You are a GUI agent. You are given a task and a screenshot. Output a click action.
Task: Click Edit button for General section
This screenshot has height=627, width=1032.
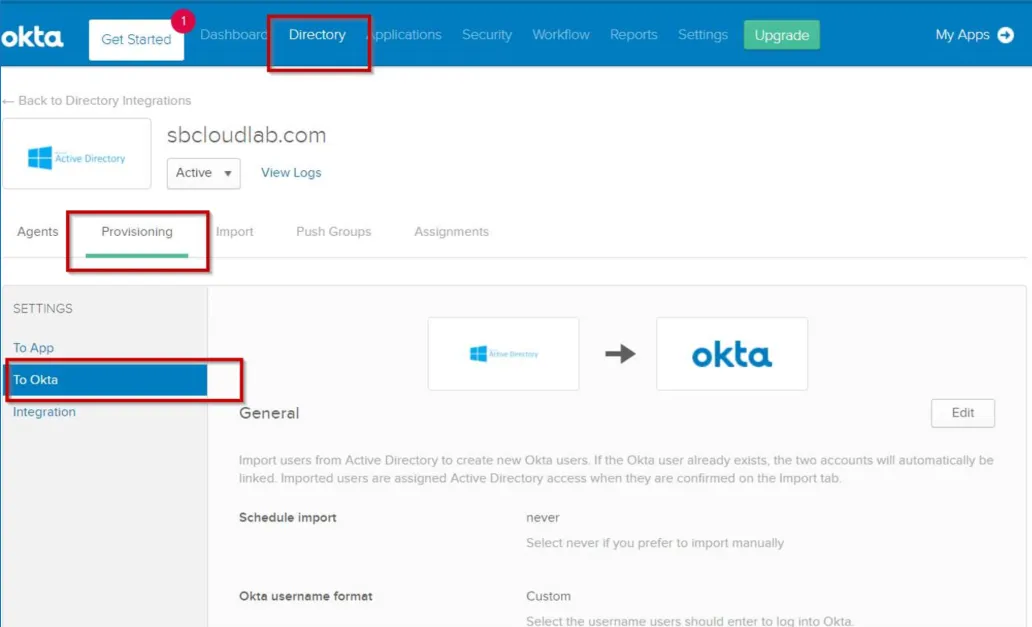pyautogui.click(x=963, y=413)
